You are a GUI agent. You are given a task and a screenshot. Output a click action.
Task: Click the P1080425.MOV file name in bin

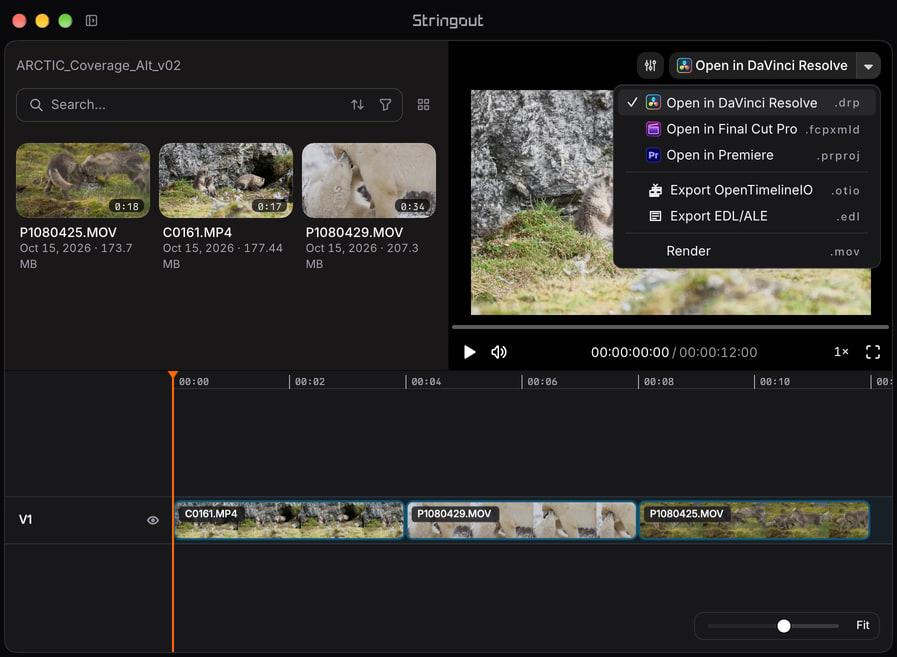pos(68,232)
